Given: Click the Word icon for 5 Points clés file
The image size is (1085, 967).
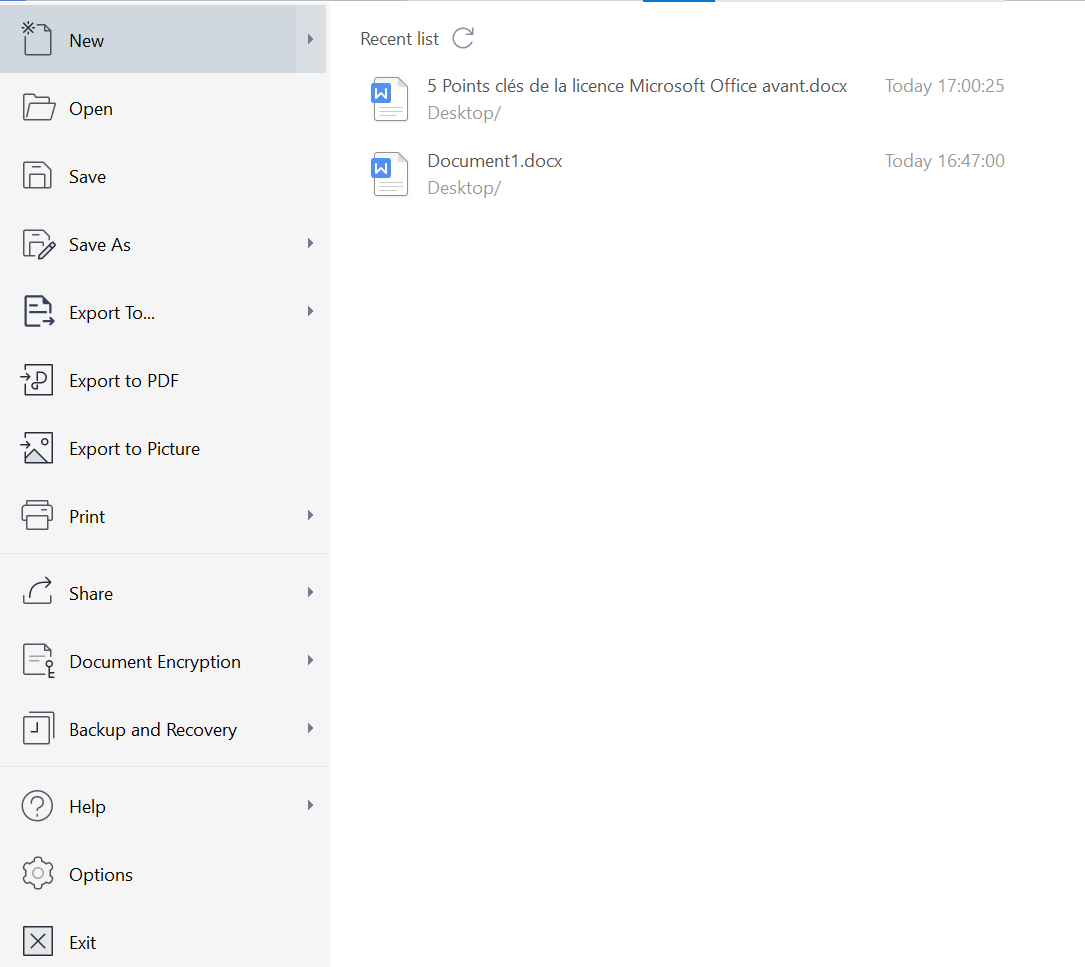Looking at the screenshot, I should tap(390, 99).
